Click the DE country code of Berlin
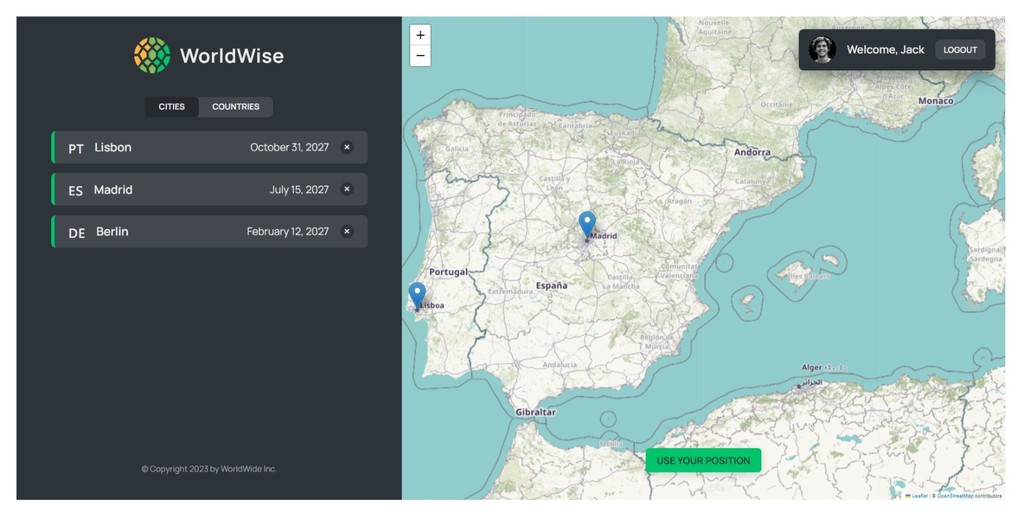This screenshot has width=1024, height=516. (x=76, y=233)
